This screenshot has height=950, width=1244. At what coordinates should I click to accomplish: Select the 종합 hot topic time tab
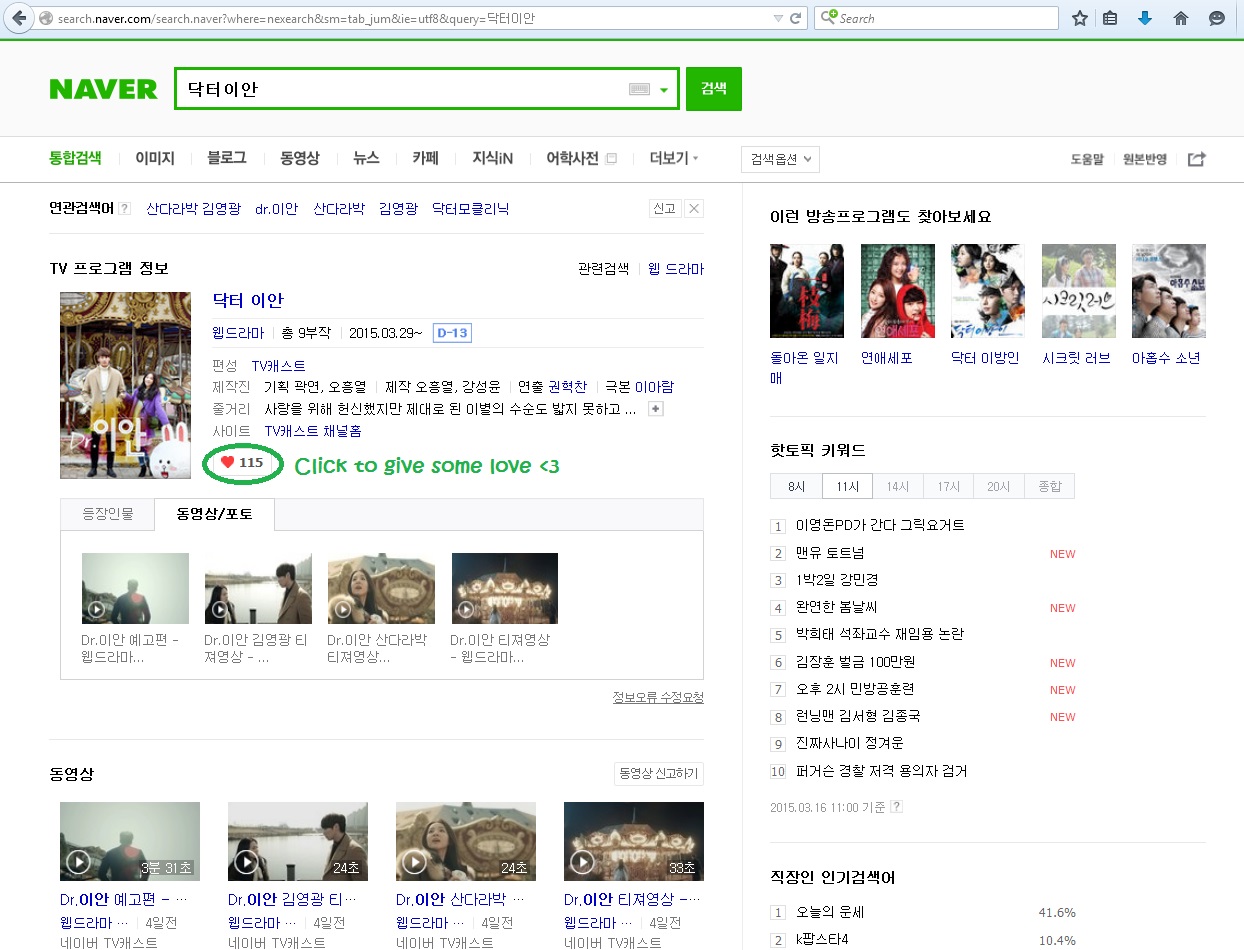point(1049,486)
